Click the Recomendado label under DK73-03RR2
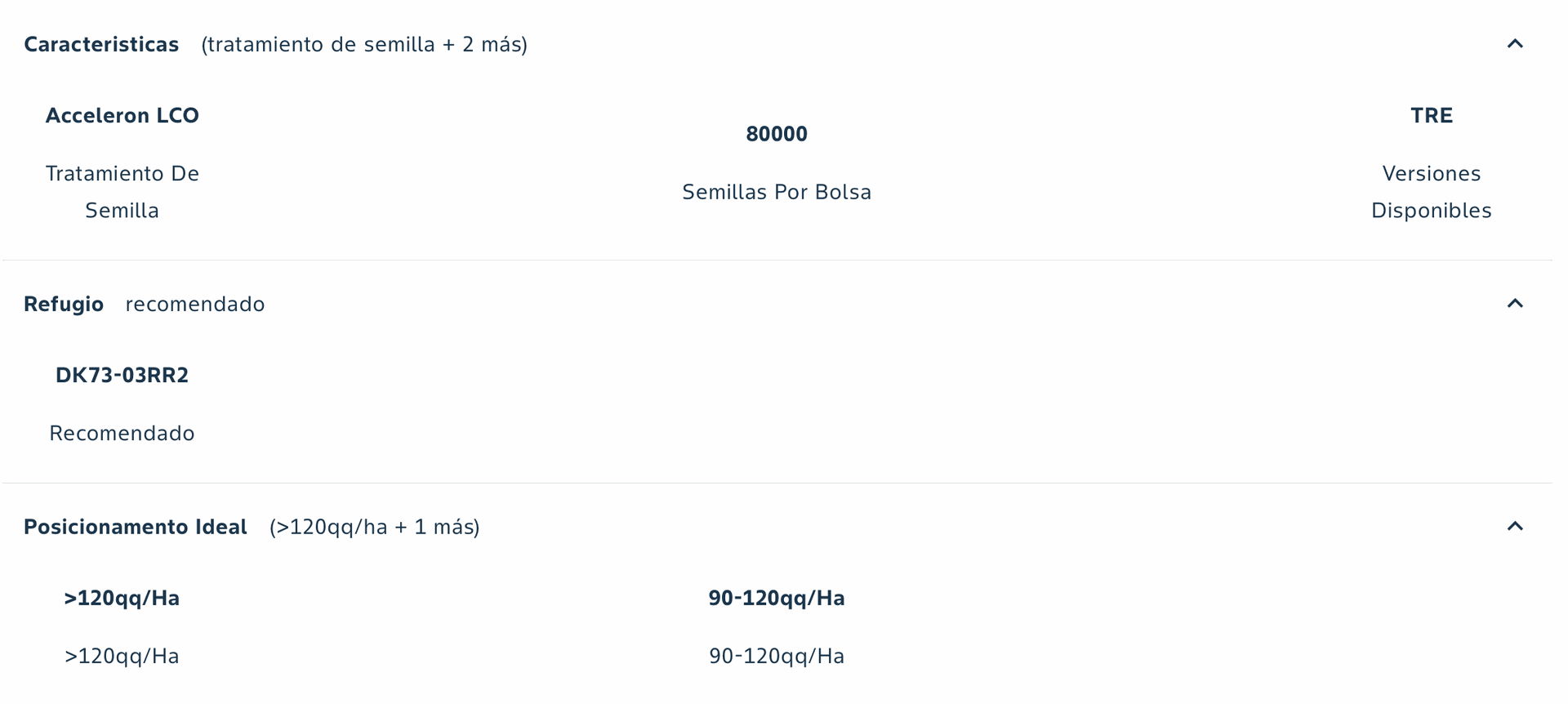Viewport: 1568px width, 704px height. (122, 433)
